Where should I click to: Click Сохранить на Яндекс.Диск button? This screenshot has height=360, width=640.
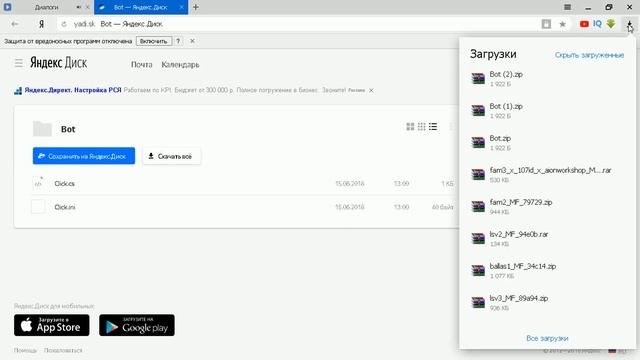tap(84, 156)
